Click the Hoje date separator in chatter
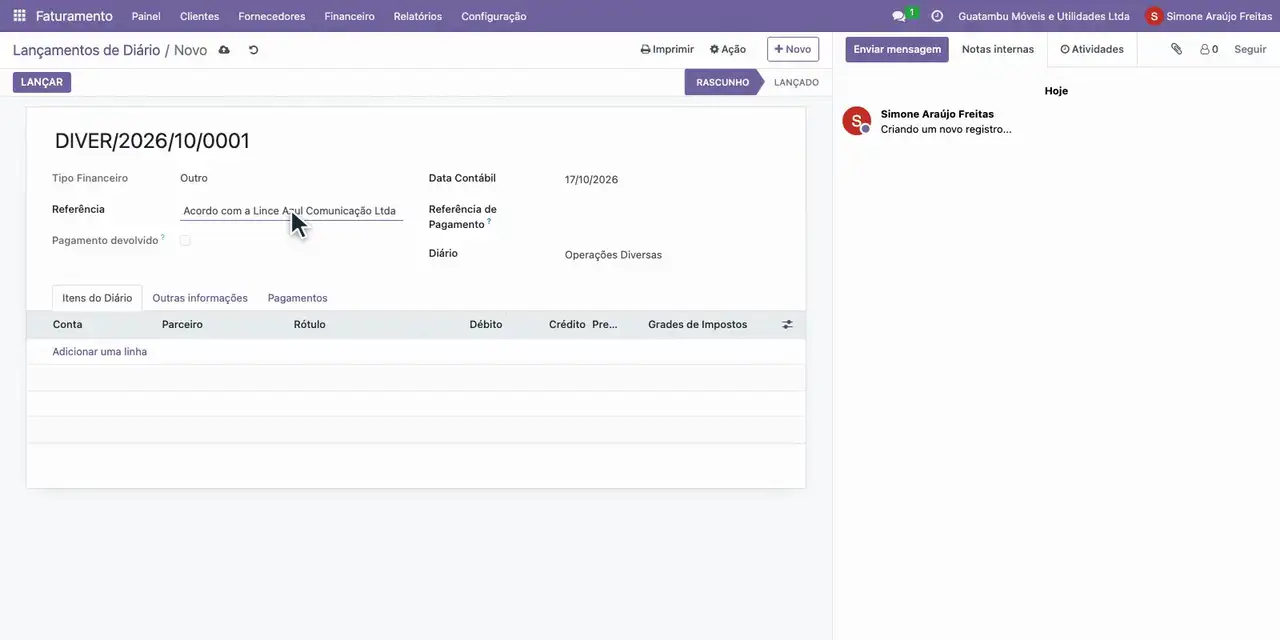 click(x=1056, y=91)
